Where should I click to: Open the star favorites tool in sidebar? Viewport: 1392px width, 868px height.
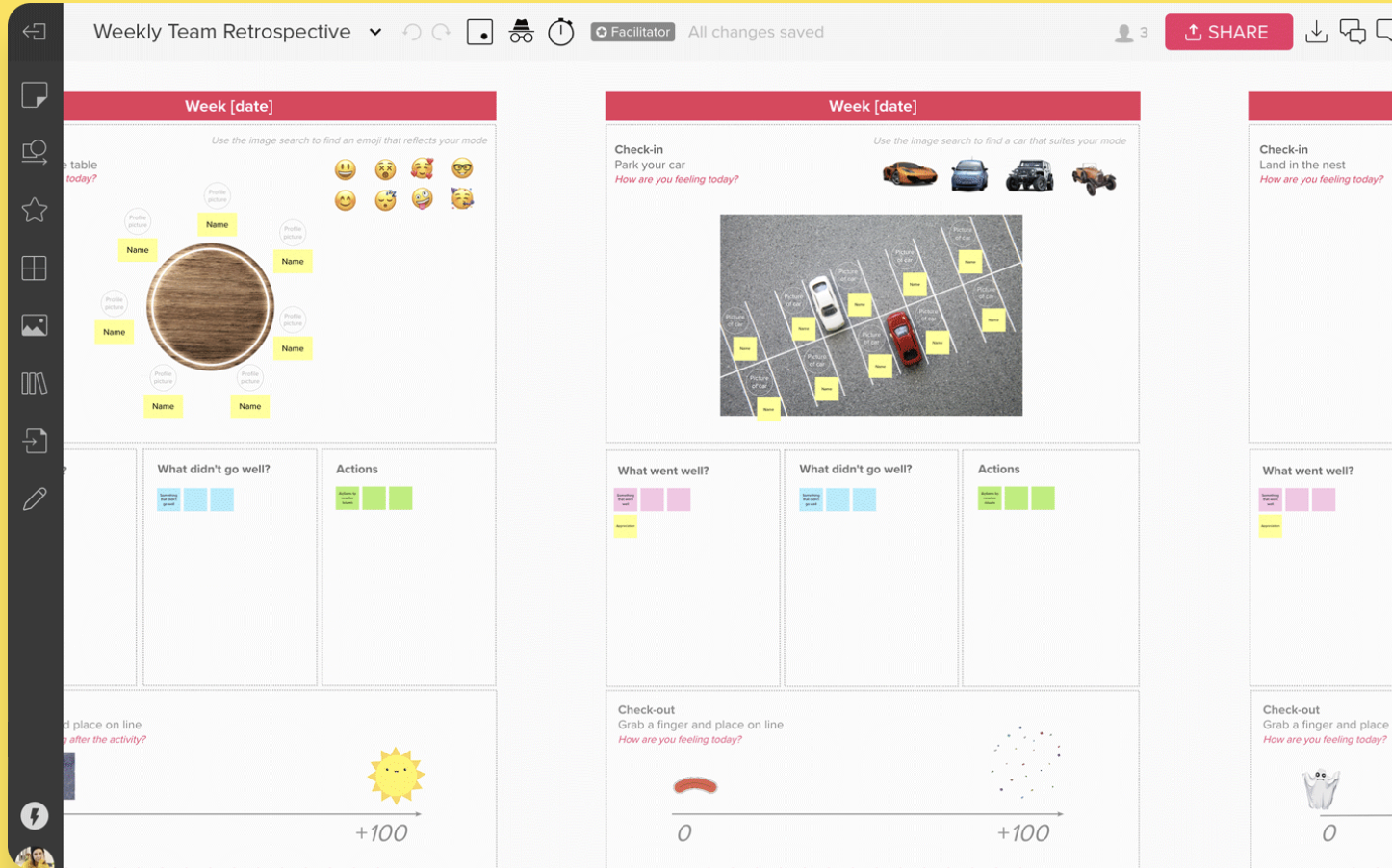click(x=35, y=210)
